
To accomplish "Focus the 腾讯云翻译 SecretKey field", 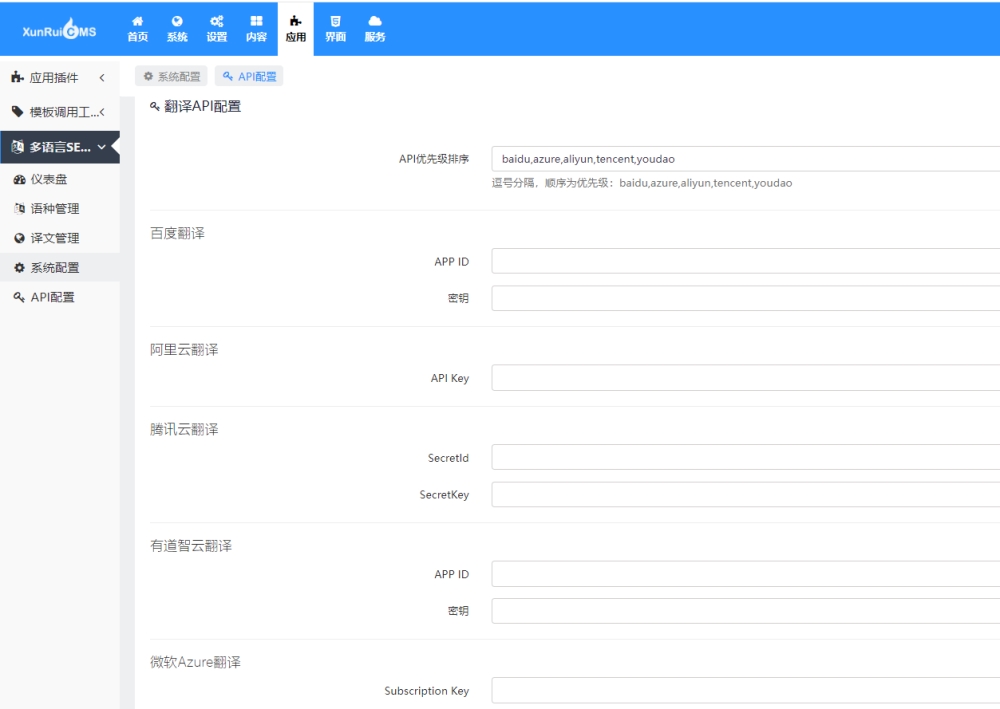I will tap(746, 494).
